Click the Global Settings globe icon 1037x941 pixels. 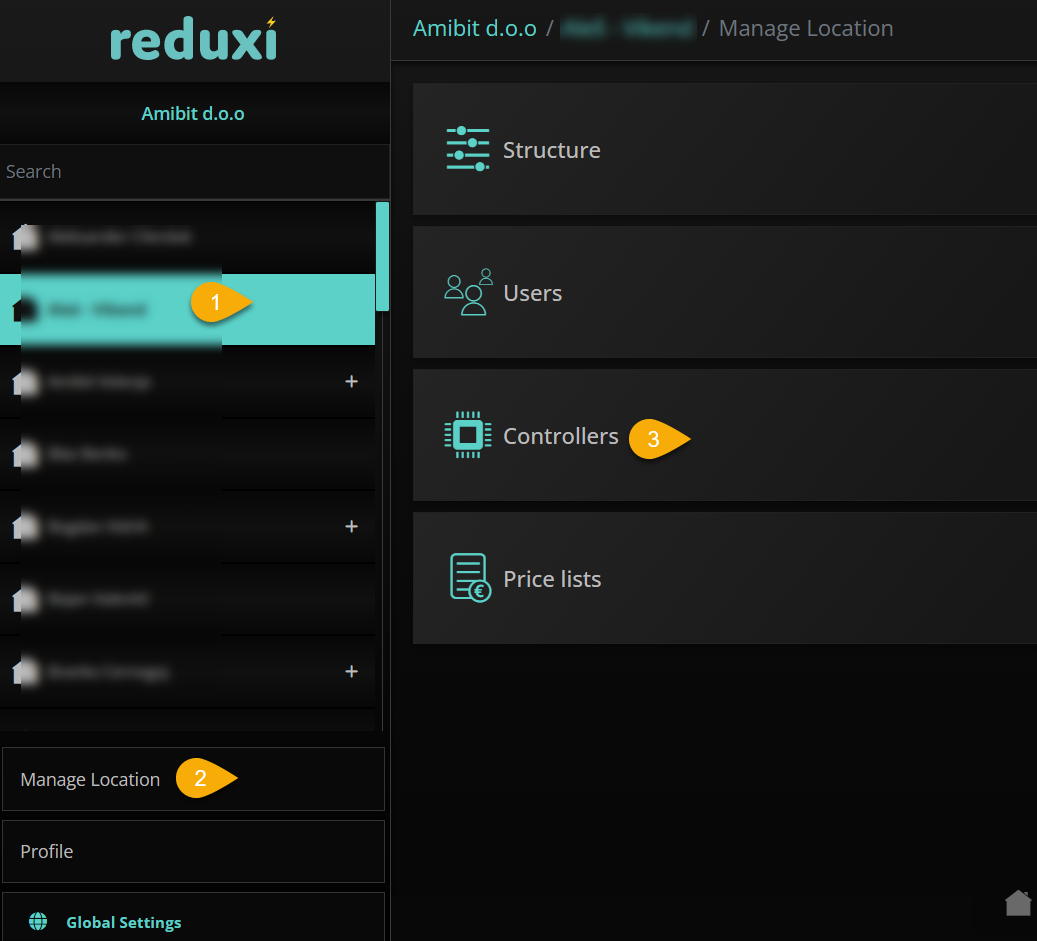point(38,921)
